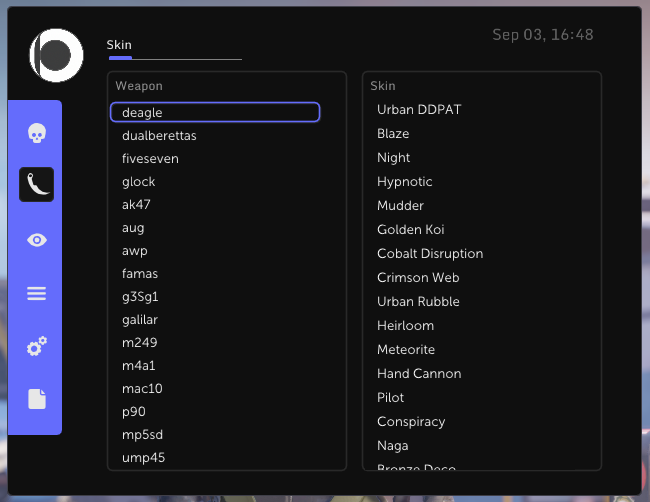Choose the Cobalt Disruption skin

click(430, 254)
